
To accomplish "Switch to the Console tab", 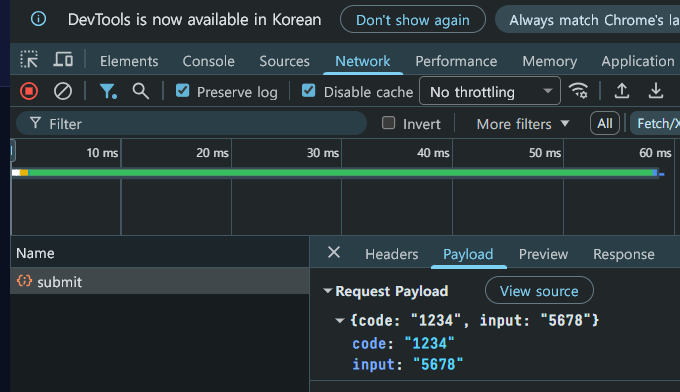I will pyautogui.click(x=209, y=61).
